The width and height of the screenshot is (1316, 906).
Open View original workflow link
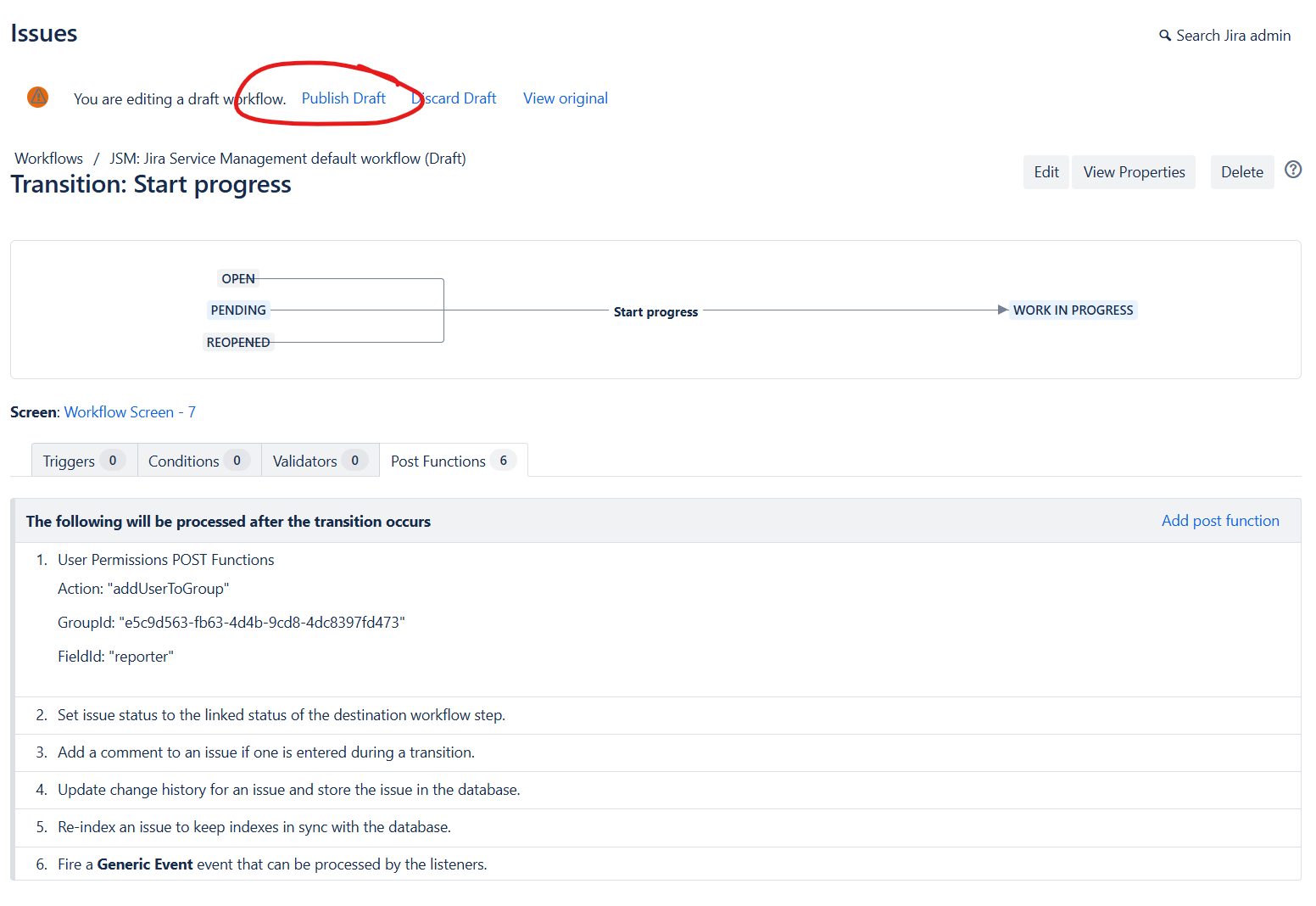click(565, 98)
